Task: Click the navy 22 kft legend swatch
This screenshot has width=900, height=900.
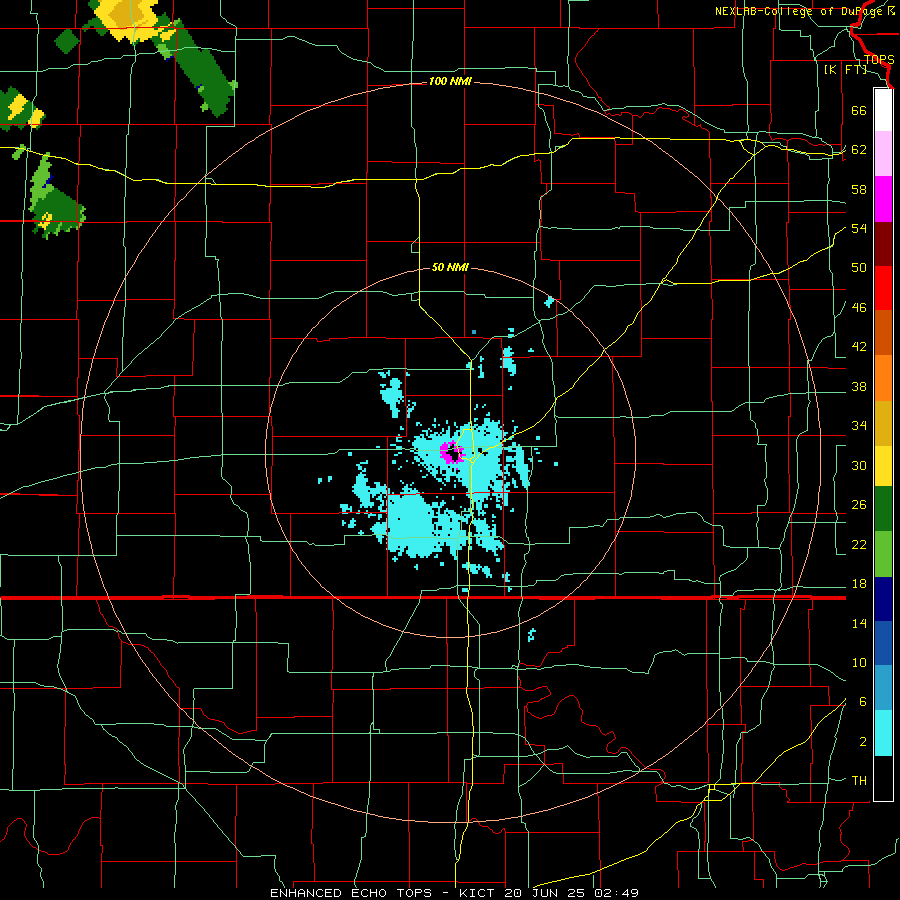Action: [883, 599]
